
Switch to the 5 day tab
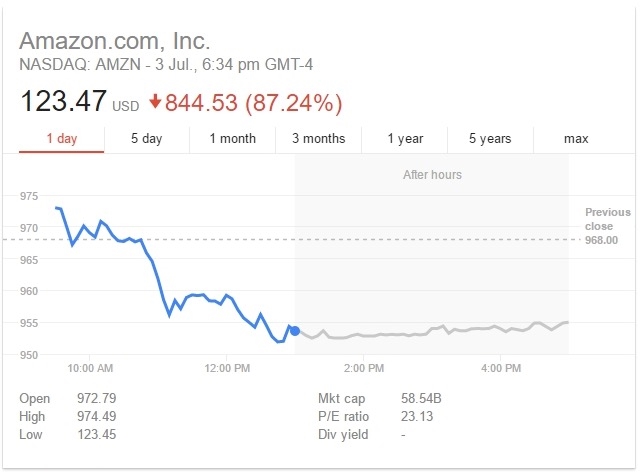click(146, 139)
